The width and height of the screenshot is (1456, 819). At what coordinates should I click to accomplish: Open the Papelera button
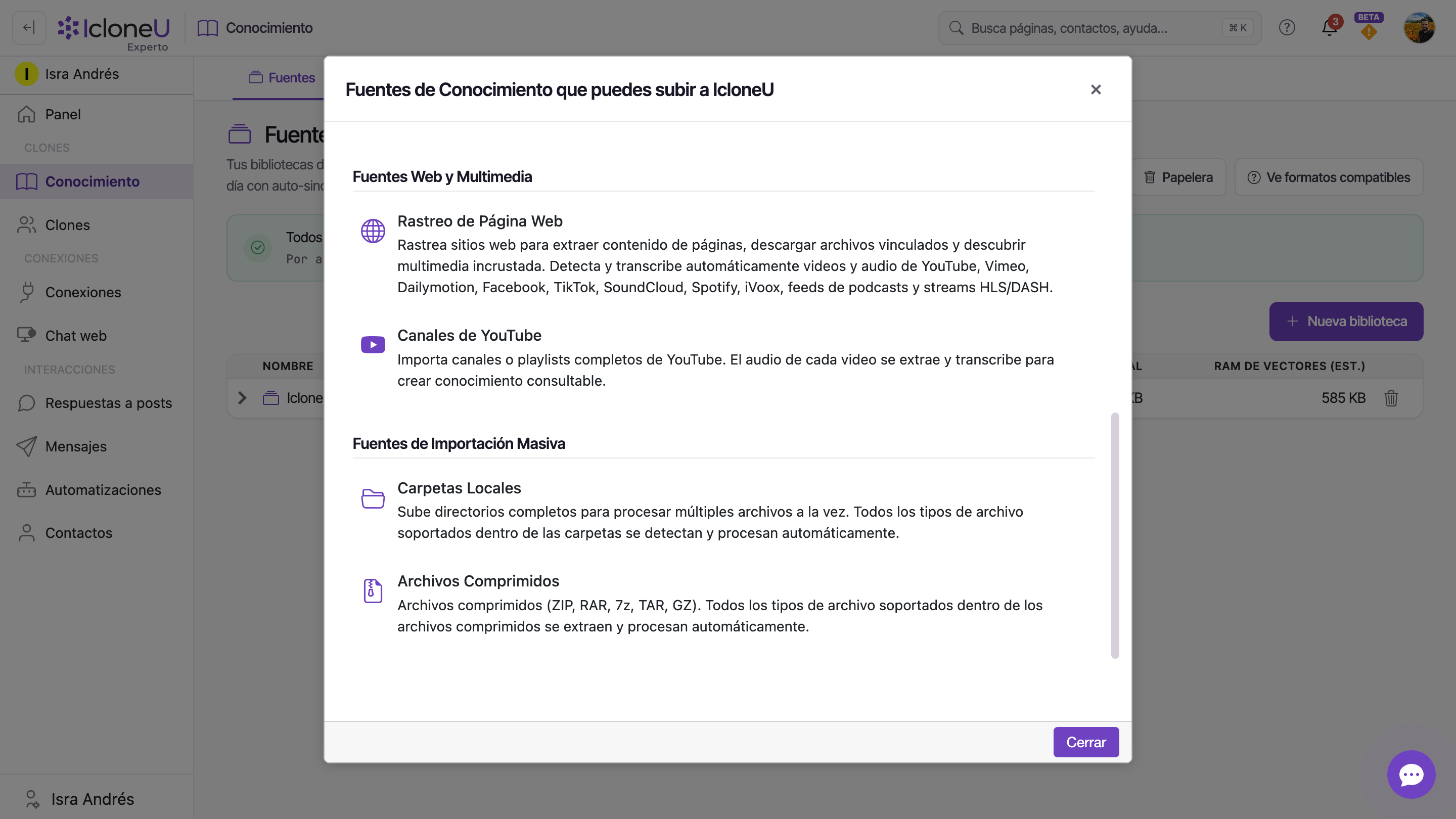[x=1178, y=177]
